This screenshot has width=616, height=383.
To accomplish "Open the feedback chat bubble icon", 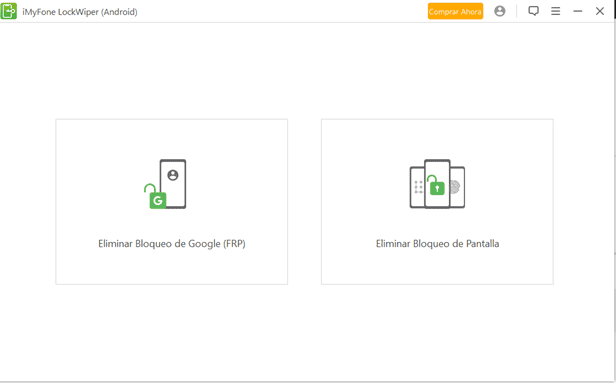I will (x=533, y=11).
